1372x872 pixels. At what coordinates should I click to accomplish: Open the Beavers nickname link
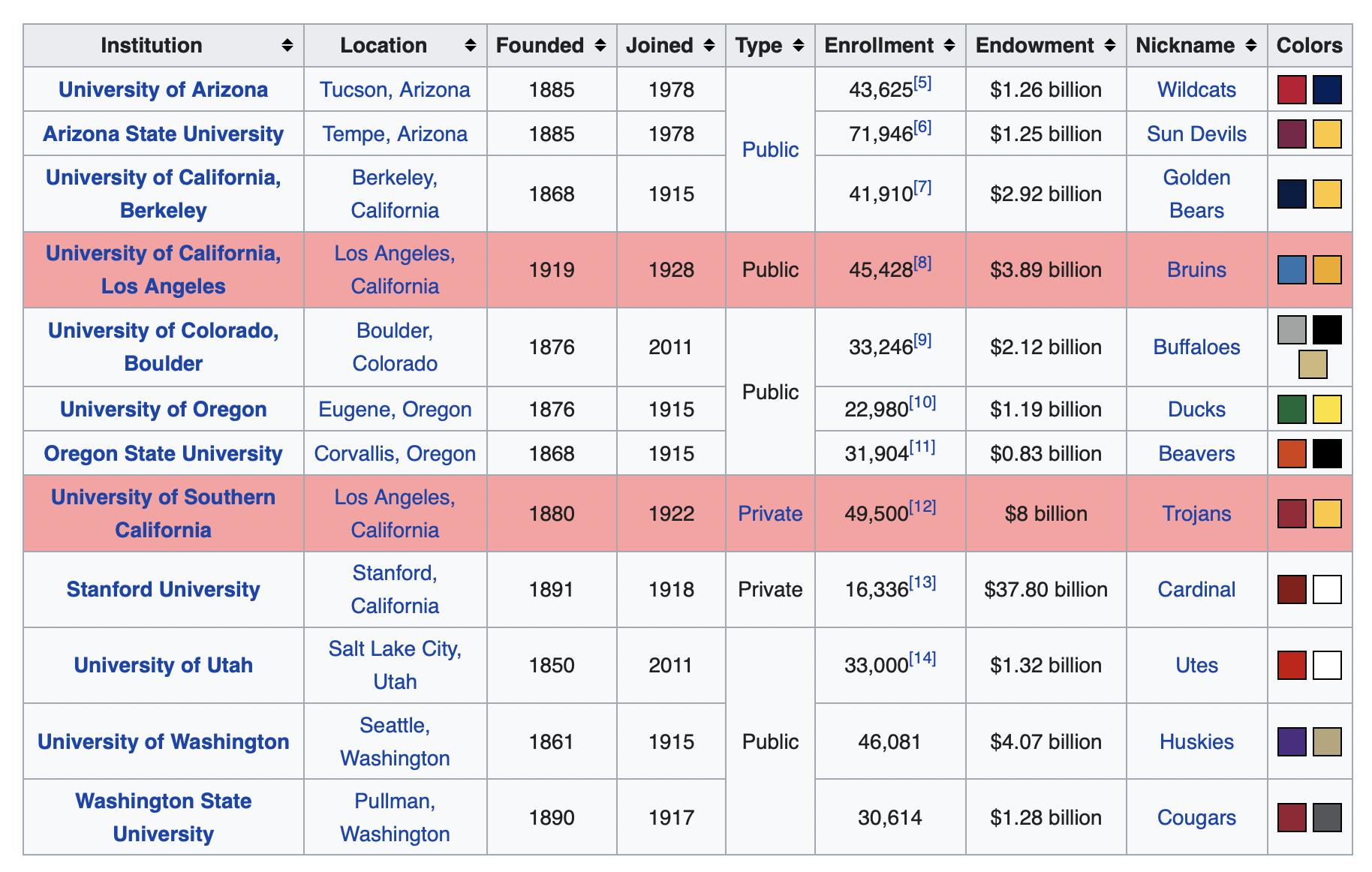tap(1196, 453)
